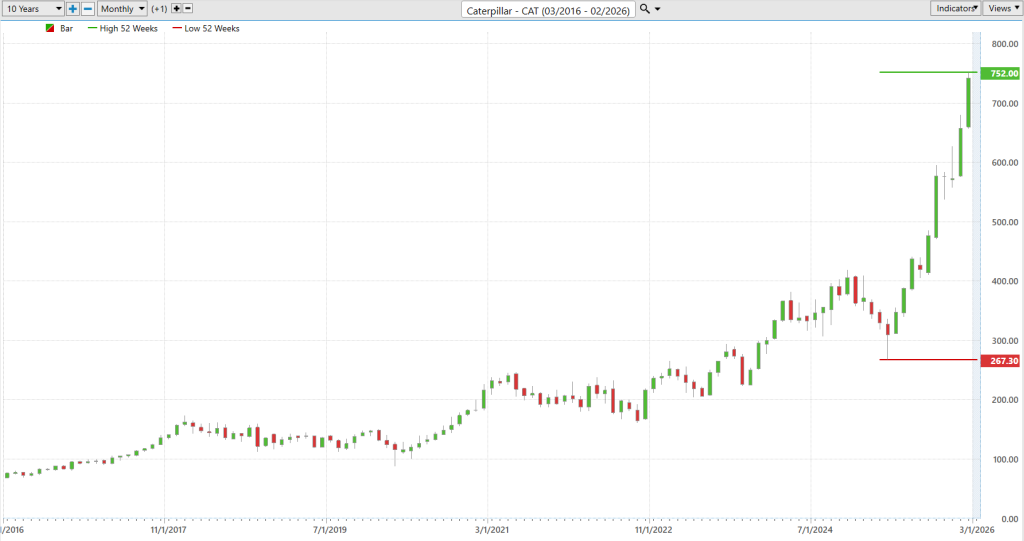Toggle the Bar series legend label
This screenshot has height=541, width=1024.
(67, 28)
